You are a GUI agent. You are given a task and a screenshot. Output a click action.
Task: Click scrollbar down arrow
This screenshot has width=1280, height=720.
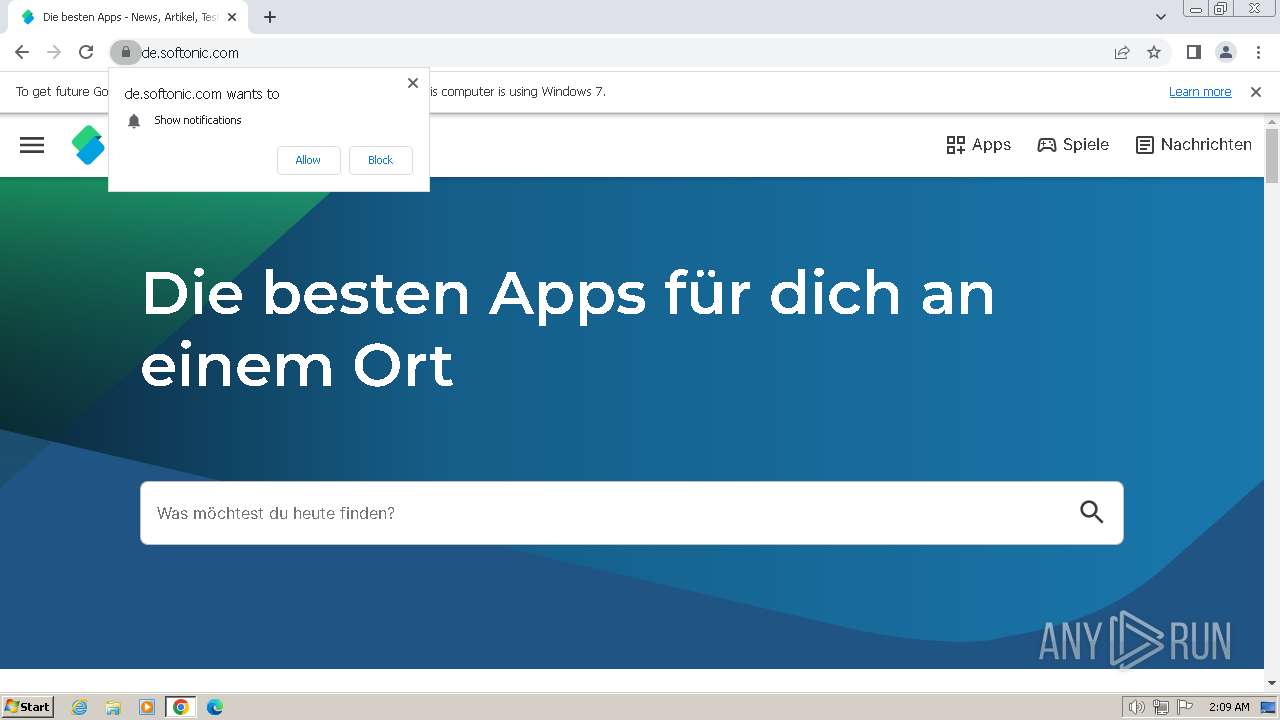(1272, 683)
